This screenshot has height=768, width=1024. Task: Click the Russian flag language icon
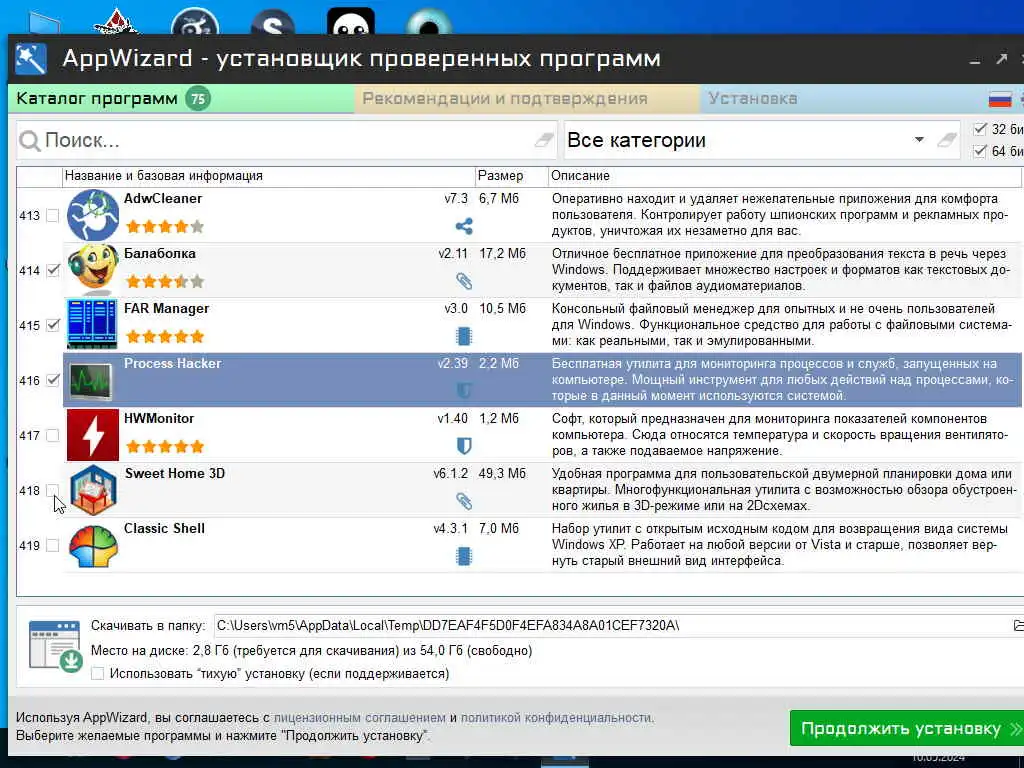tap(1000, 99)
